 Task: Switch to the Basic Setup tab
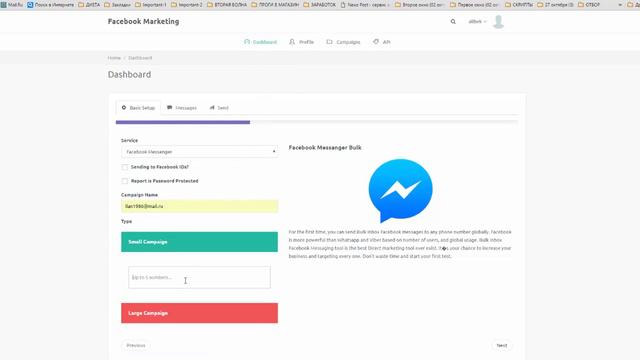pyautogui.click(x=138, y=108)
